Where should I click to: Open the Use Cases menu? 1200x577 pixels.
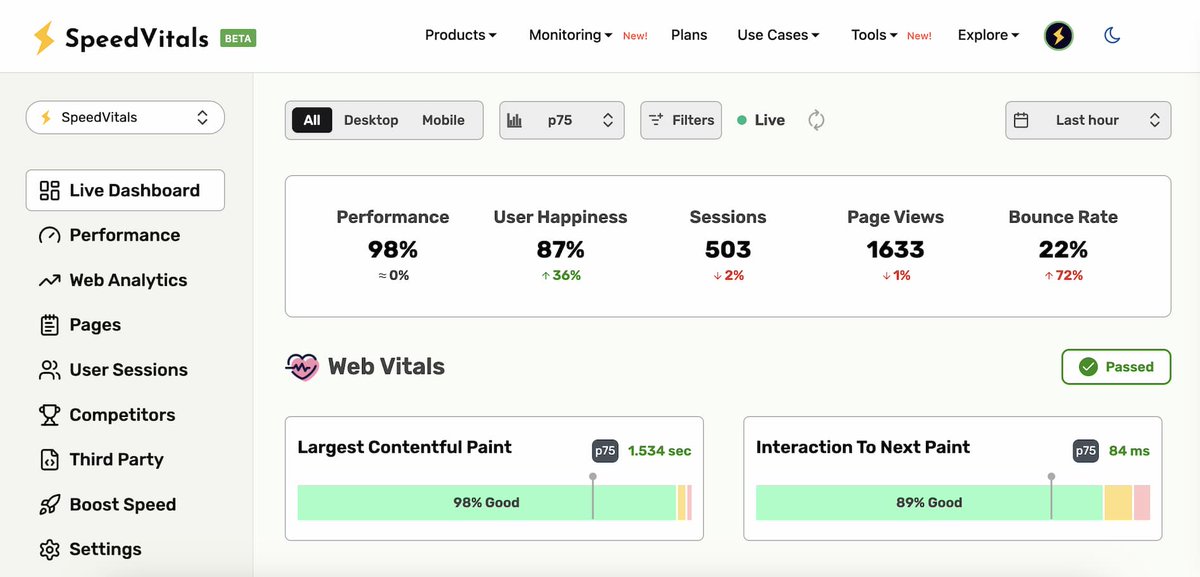[x=777, y=34]
